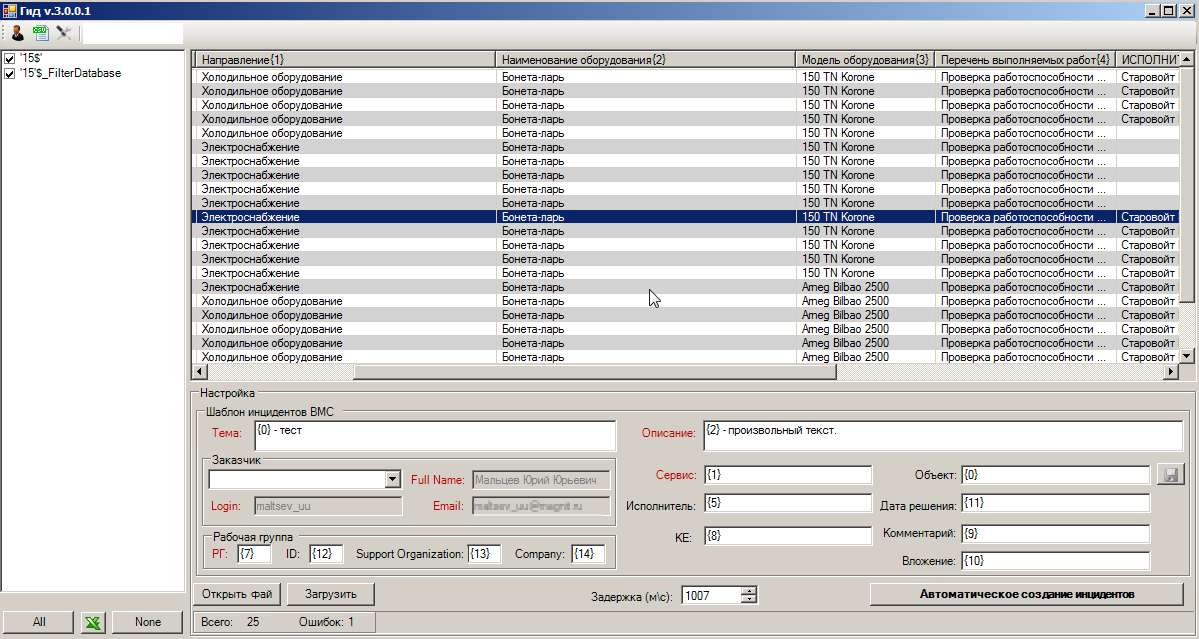Click the All button
The height and width of the screenshot is (639, 1199).
point(39,622)
